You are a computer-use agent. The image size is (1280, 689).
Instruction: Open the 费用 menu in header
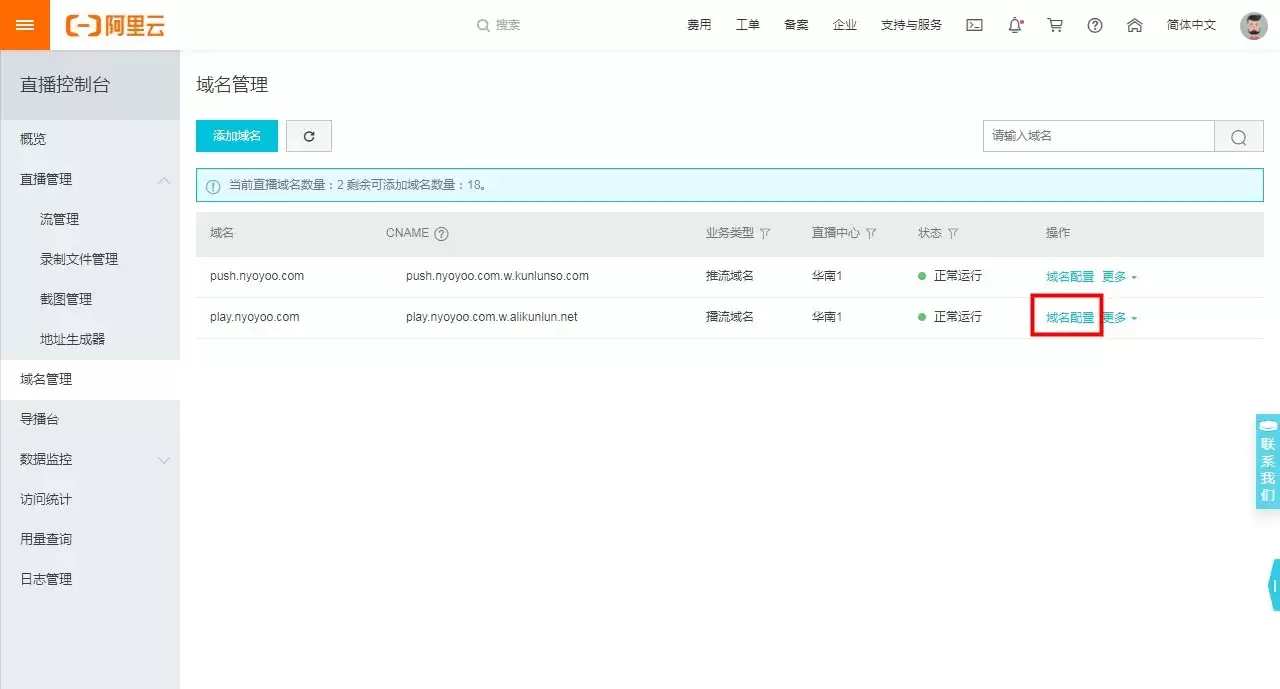point(699,25)
